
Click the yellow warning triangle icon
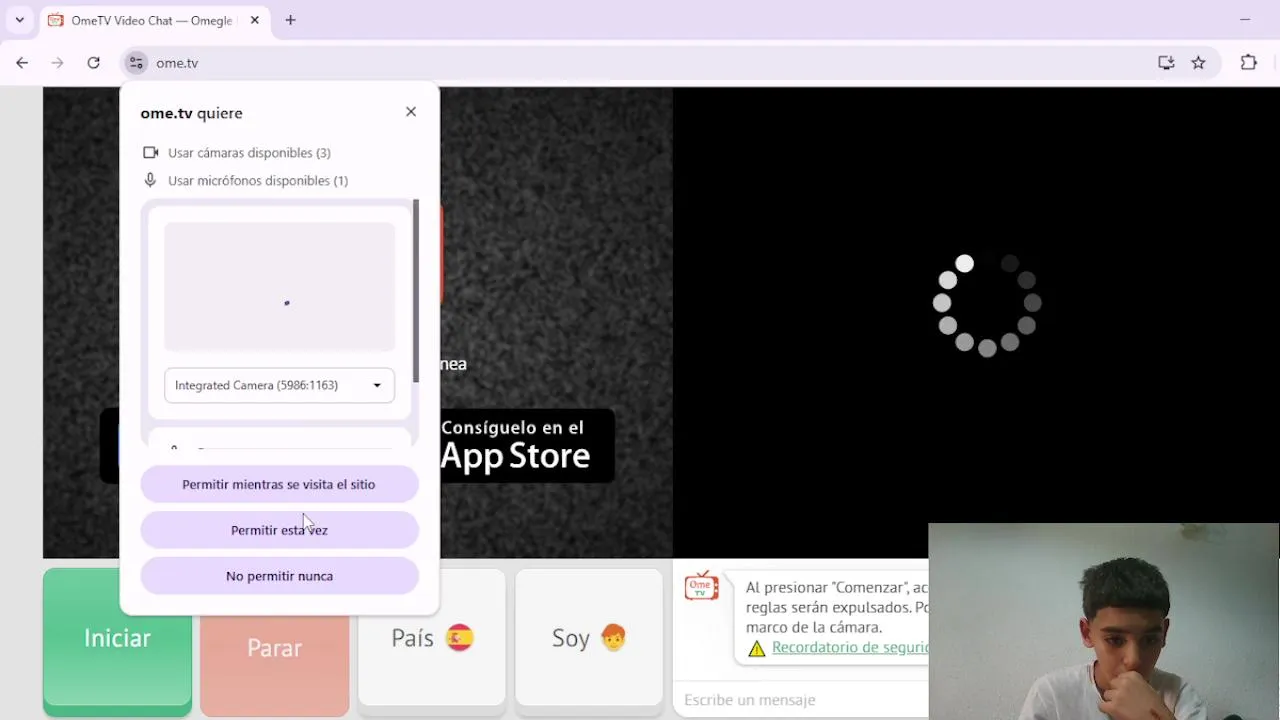click(757, 648)
